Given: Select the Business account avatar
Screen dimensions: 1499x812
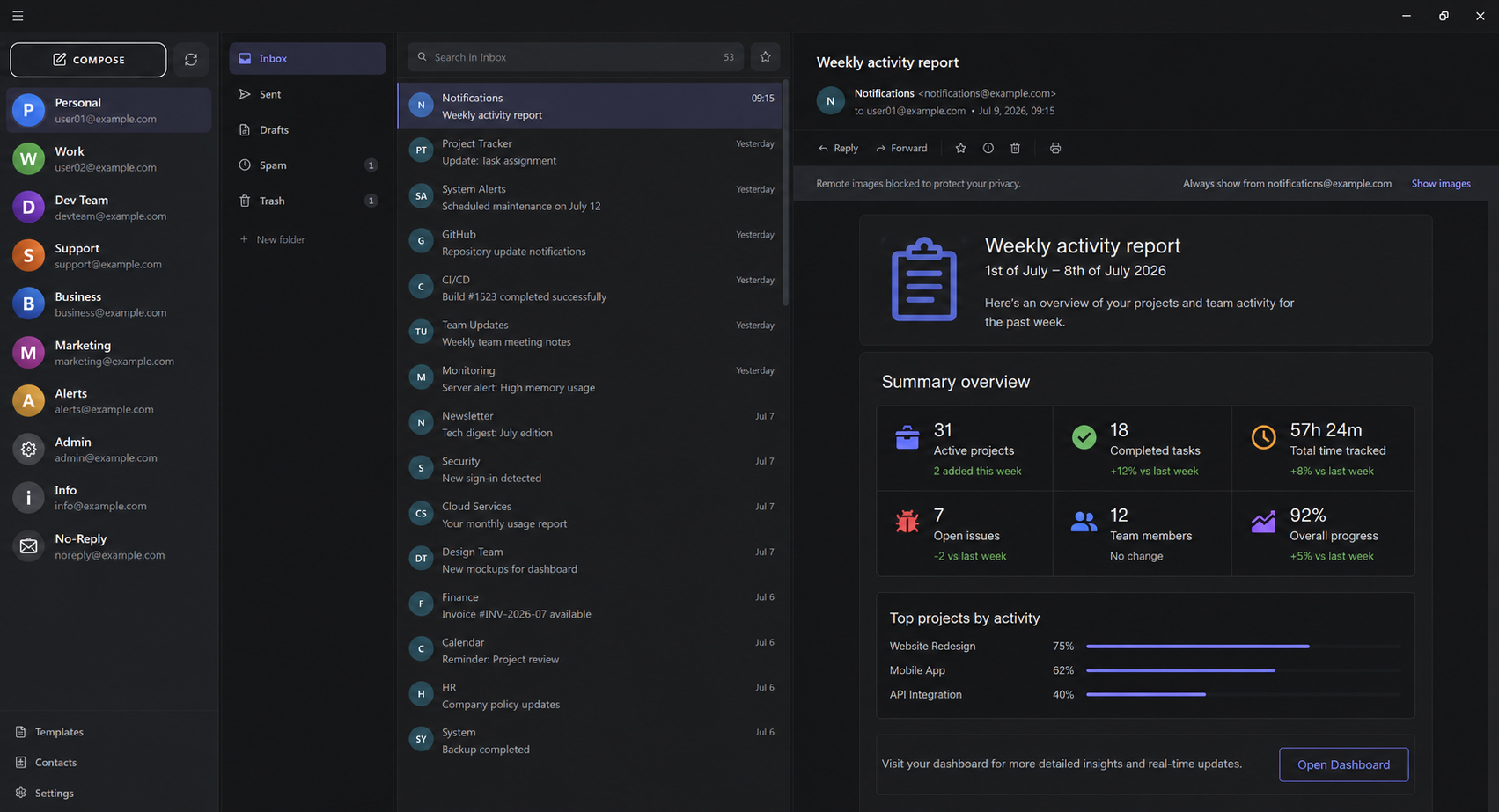Looking at the screenshot, I should click(28, 304).
